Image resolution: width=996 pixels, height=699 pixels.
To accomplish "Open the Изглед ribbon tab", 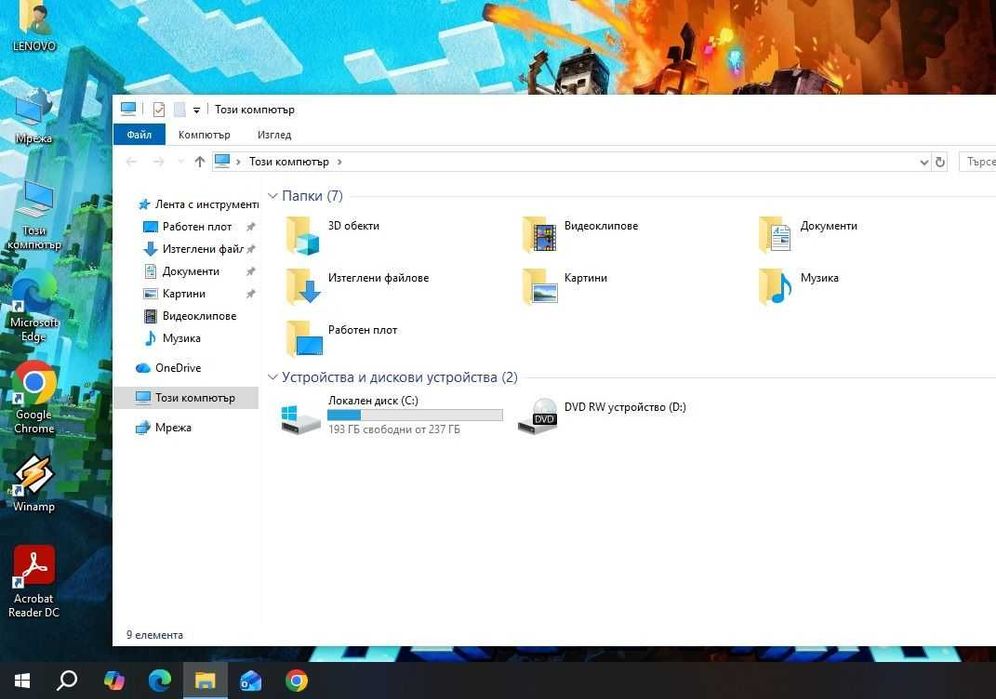I will tap(274, 135).
